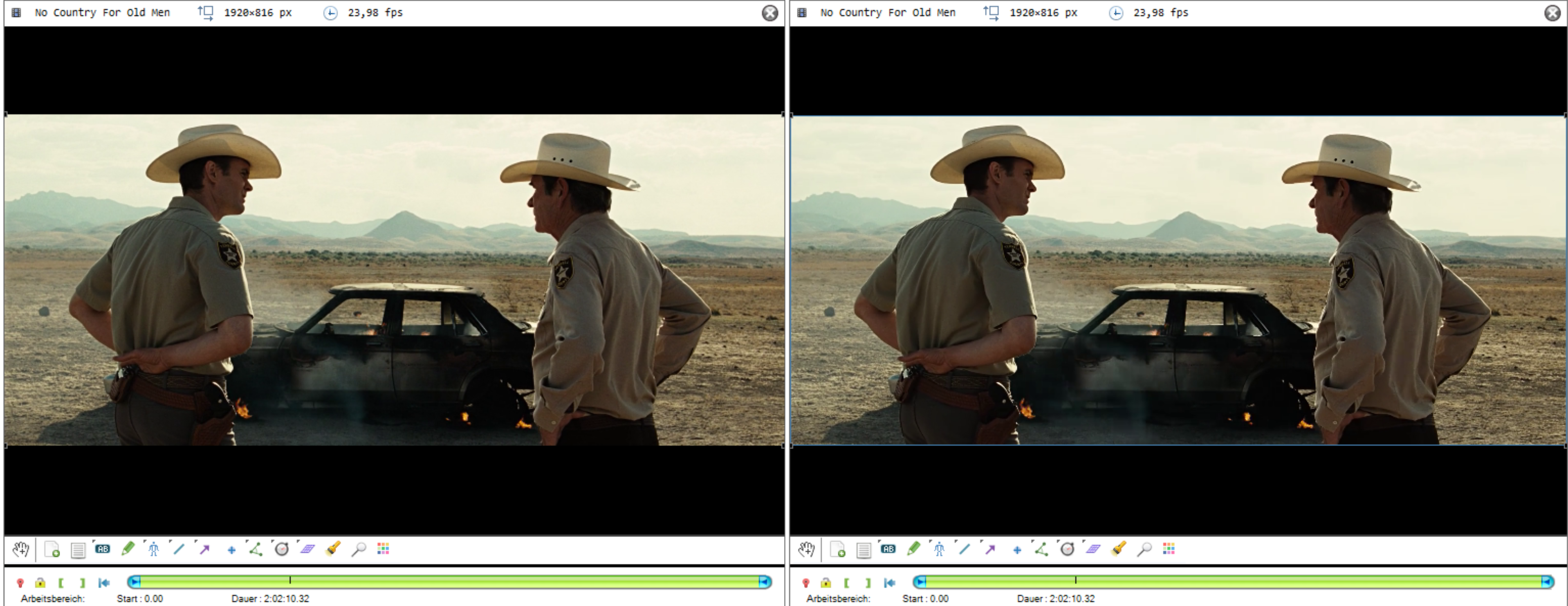Reset working zone arrow in right player
Viewport: 1568px width, 606px height.
(889, 583)
